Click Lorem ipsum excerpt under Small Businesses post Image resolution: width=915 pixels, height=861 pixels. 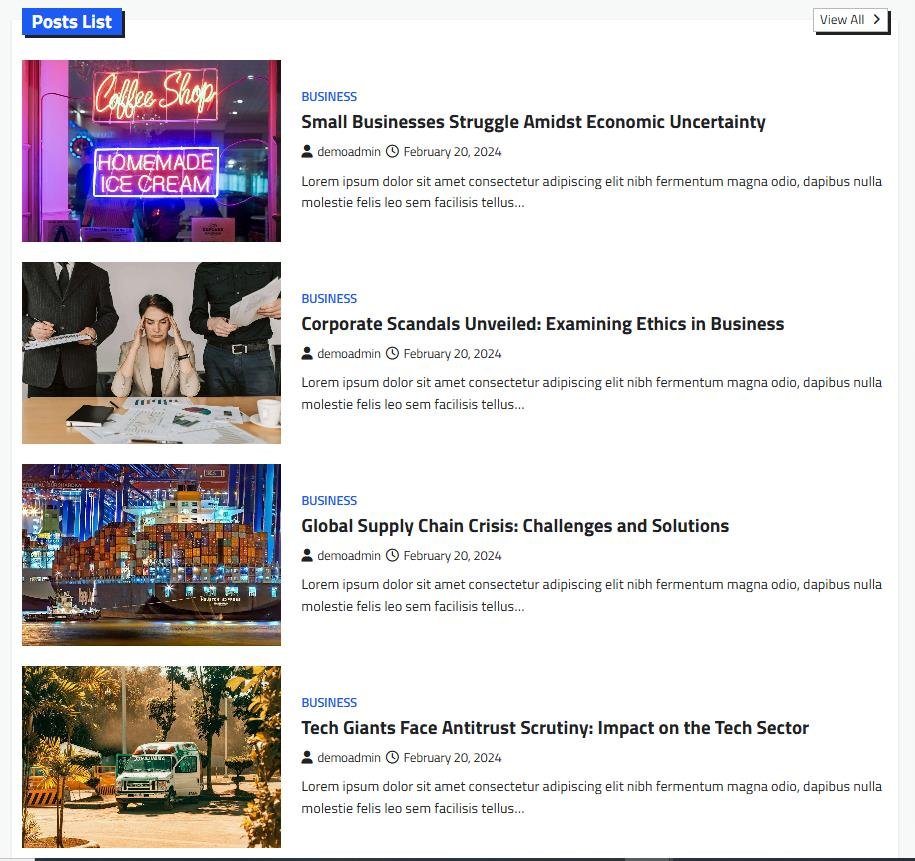click(591, 191)
